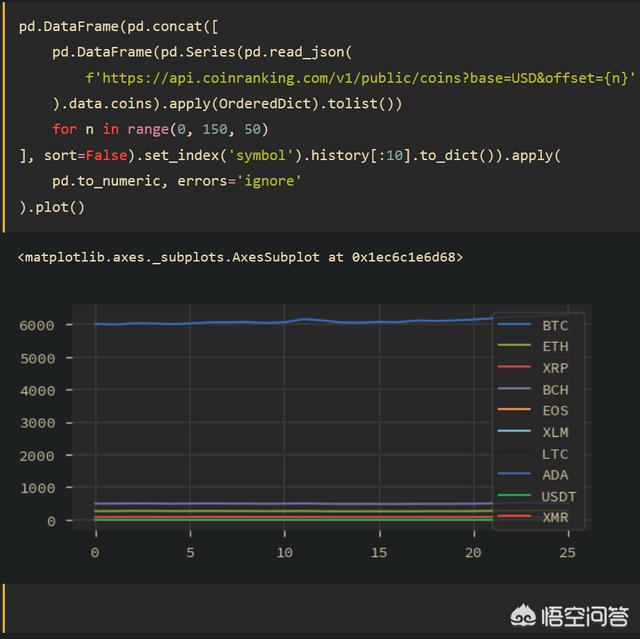
Task: Click the set_index('symbol') code line
Action: 290,155
